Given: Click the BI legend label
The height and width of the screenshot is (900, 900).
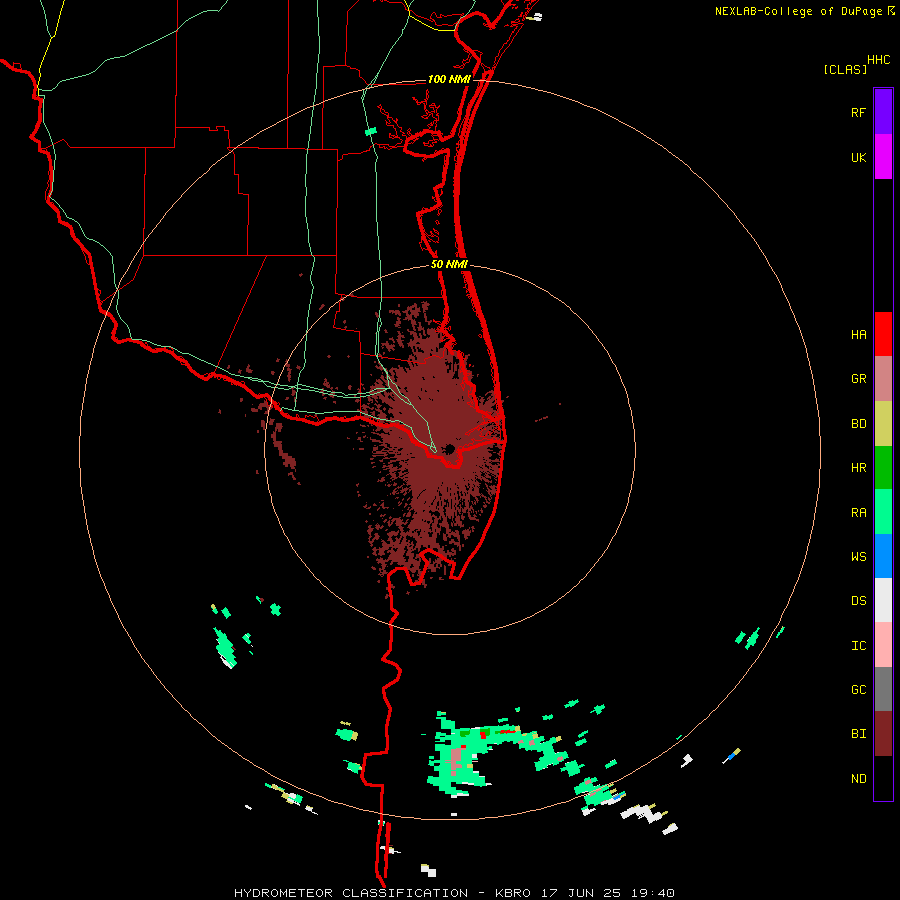Looking at the screenshot, I should point(858,734).
